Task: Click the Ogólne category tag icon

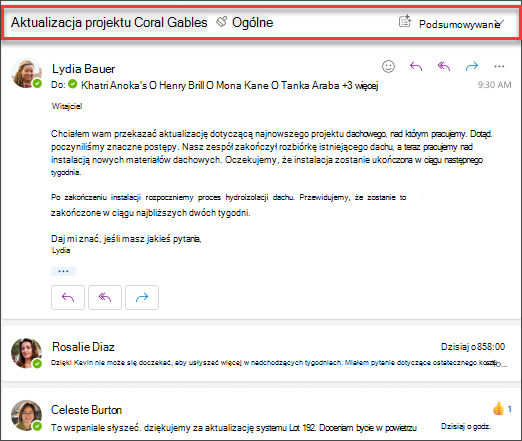Action: coord(221,22)
